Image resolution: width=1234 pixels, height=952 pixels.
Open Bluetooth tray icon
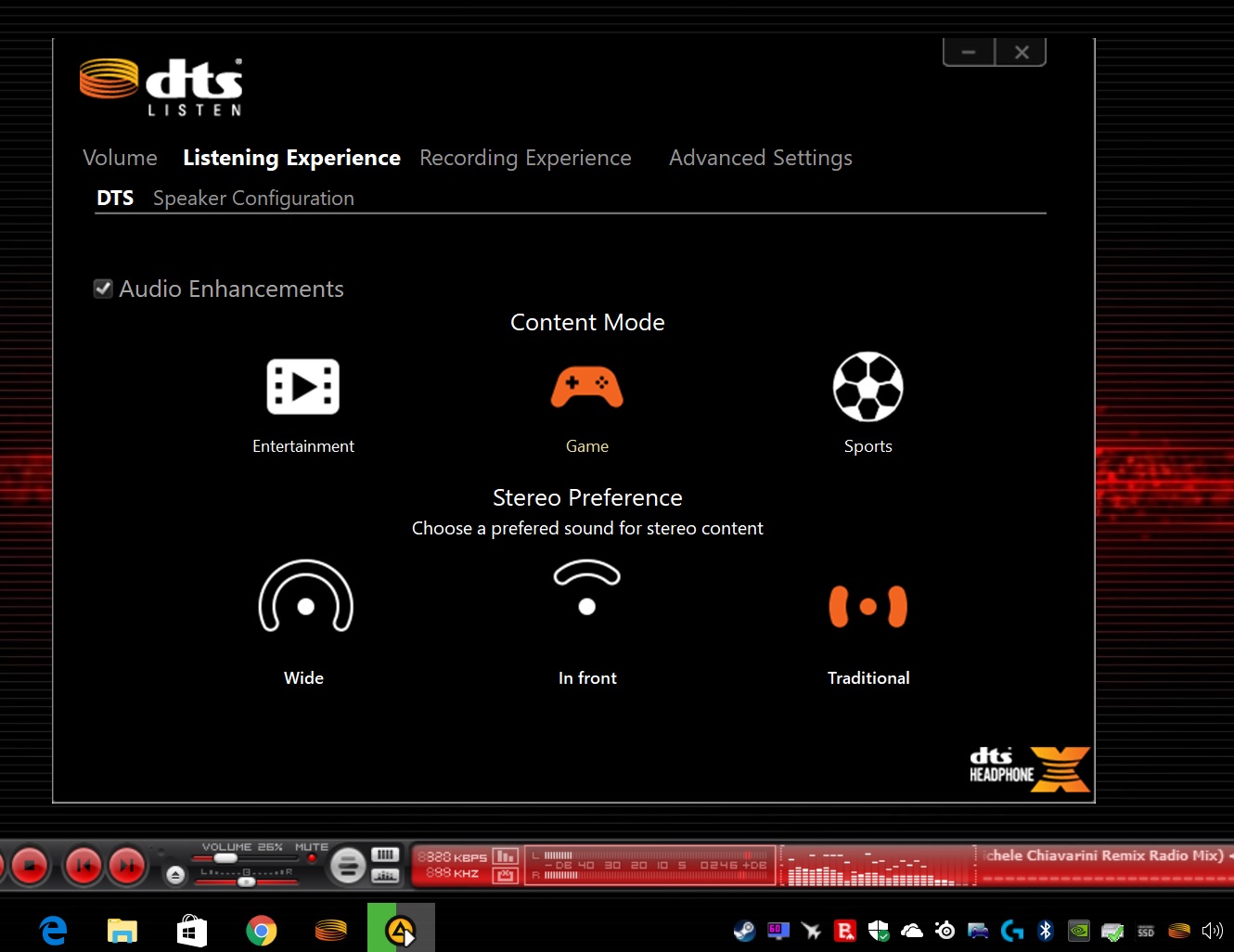tap(1046, 931)
